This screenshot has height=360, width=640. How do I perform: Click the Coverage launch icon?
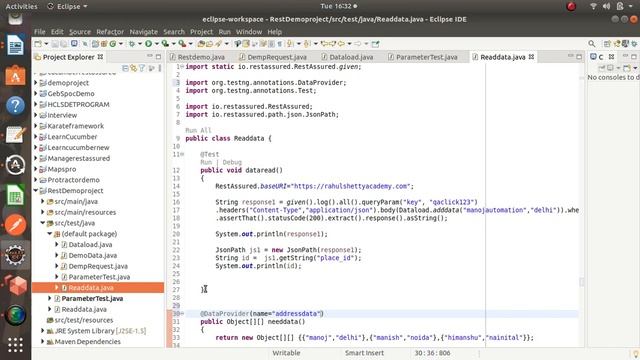click(x=165, y=44)
